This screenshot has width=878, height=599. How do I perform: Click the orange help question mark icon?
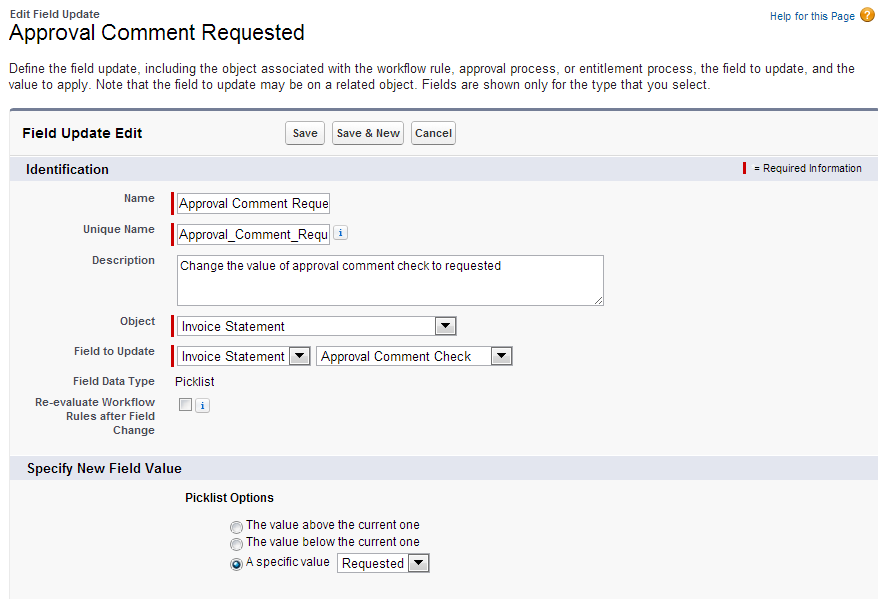(x=866, y=15)
